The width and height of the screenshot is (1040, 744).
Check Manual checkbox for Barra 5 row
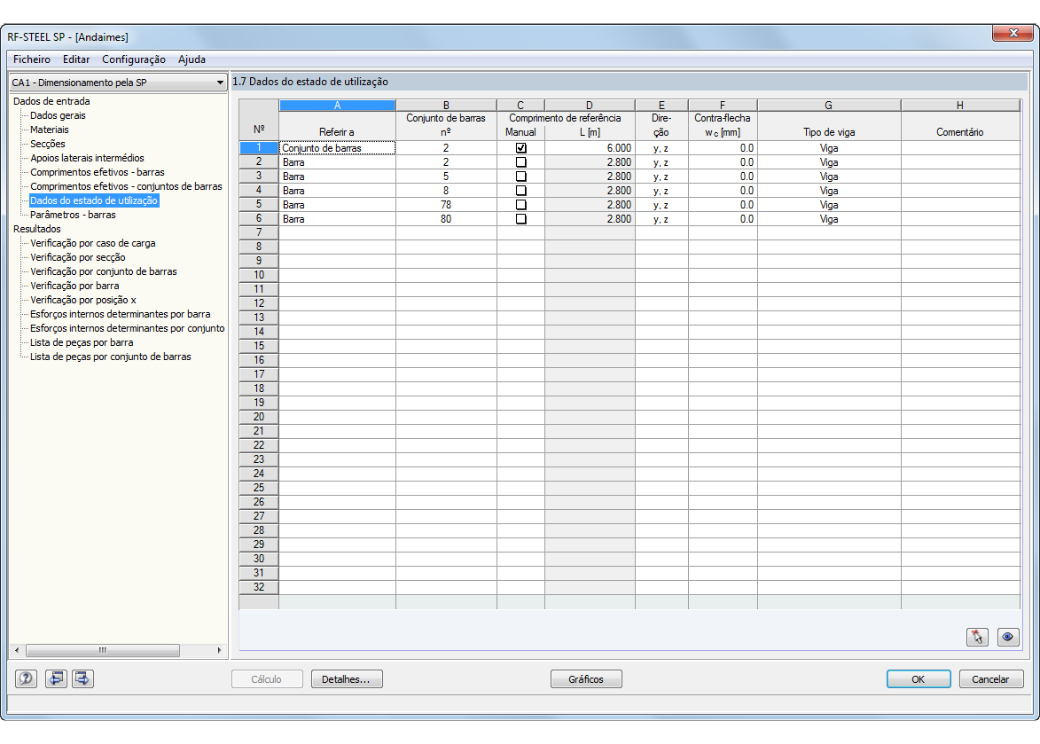tap(521, 176)
